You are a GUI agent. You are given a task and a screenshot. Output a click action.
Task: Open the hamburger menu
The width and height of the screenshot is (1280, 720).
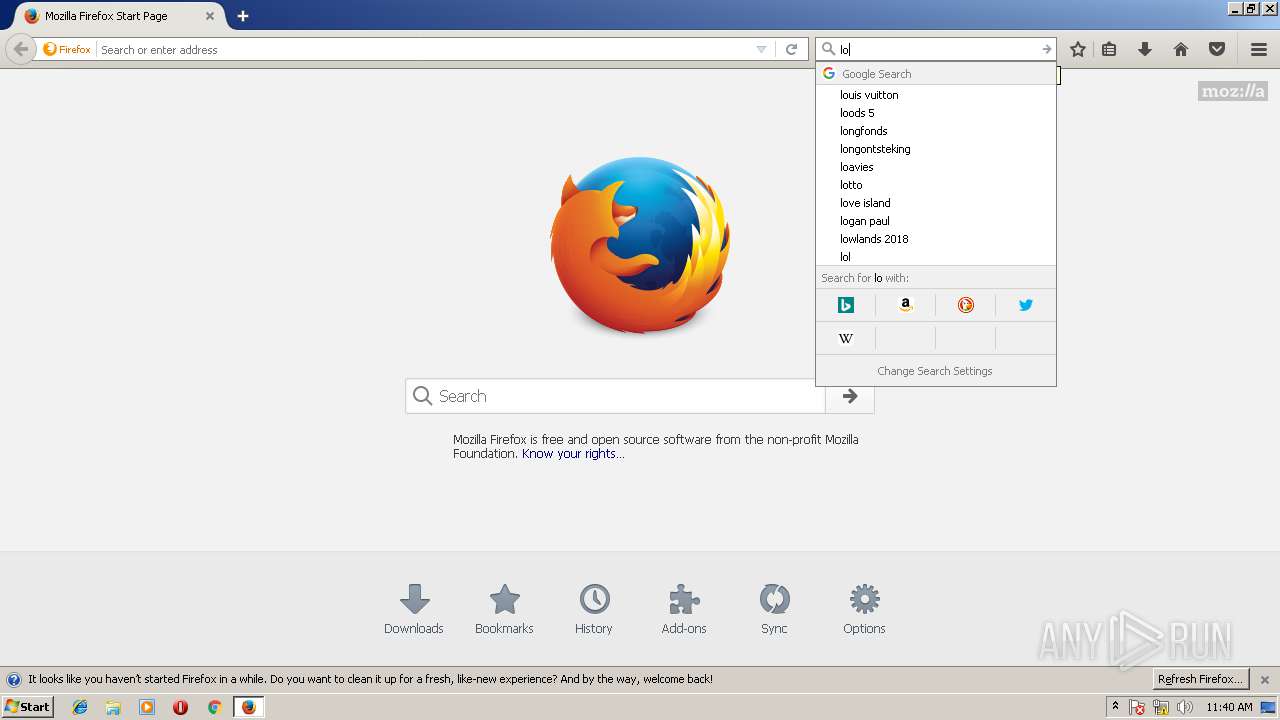[1259, 49]
